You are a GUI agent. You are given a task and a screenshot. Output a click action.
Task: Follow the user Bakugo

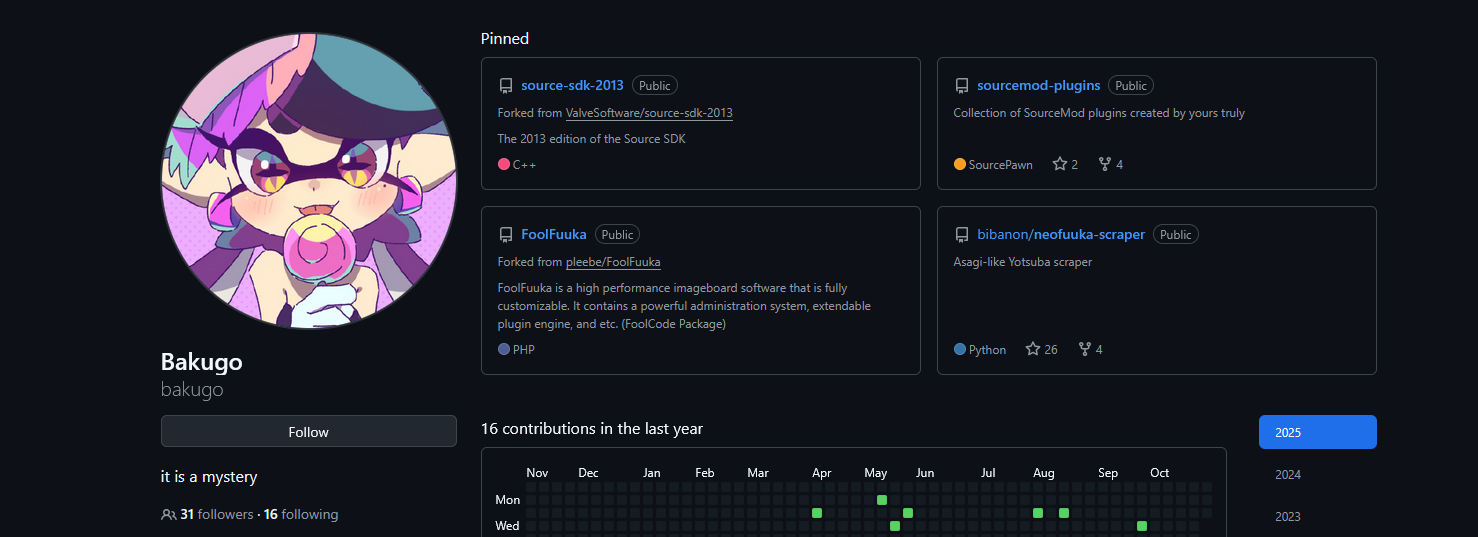coord(308,432)
